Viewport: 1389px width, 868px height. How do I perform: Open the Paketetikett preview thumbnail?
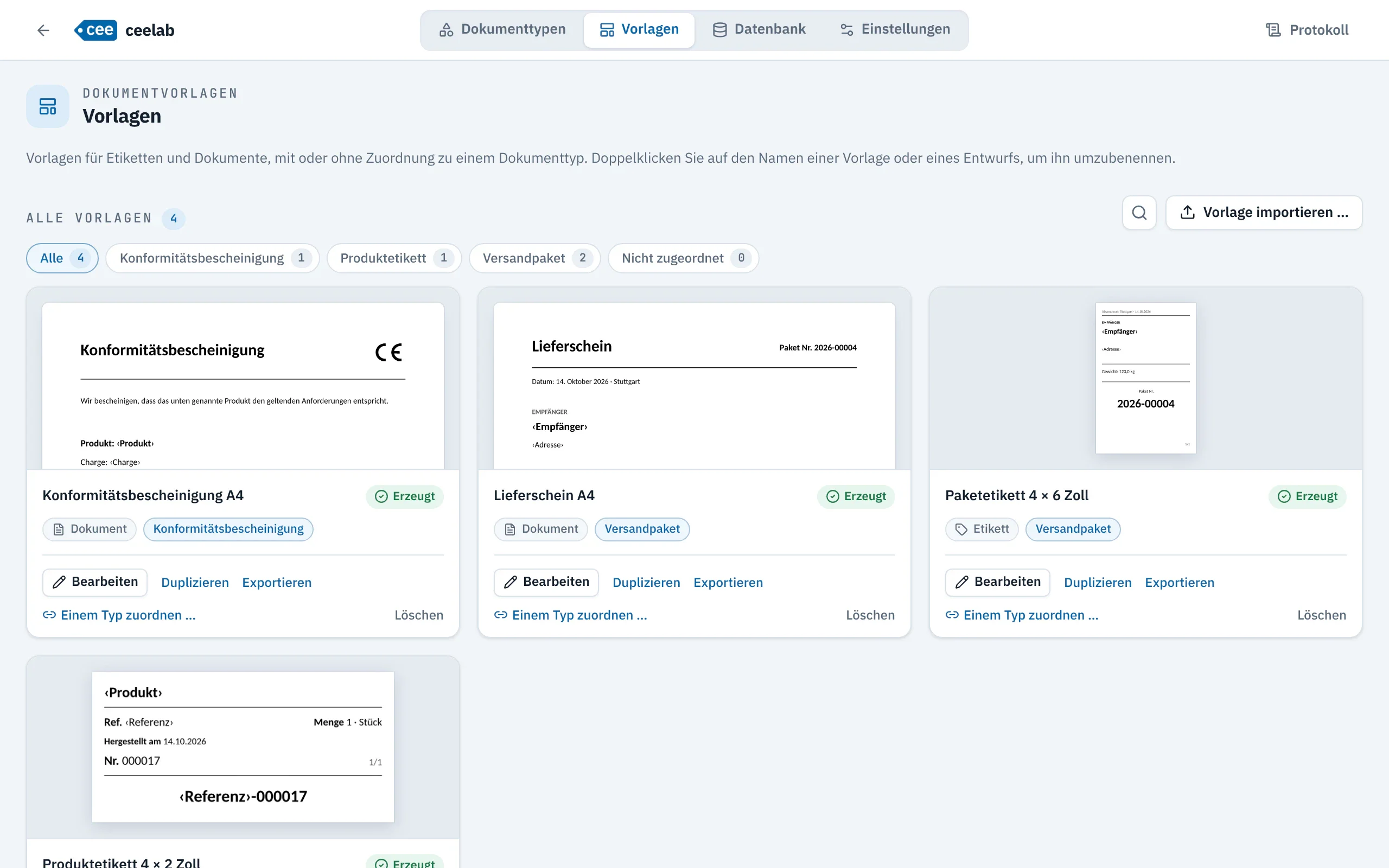pos(1145,378)
